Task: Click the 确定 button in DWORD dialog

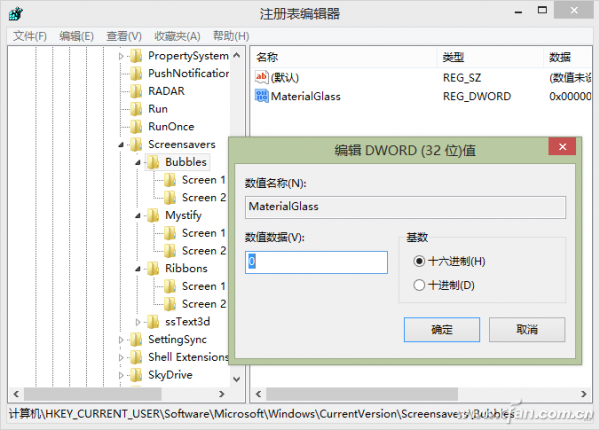Action: click(x=442, y=329)
